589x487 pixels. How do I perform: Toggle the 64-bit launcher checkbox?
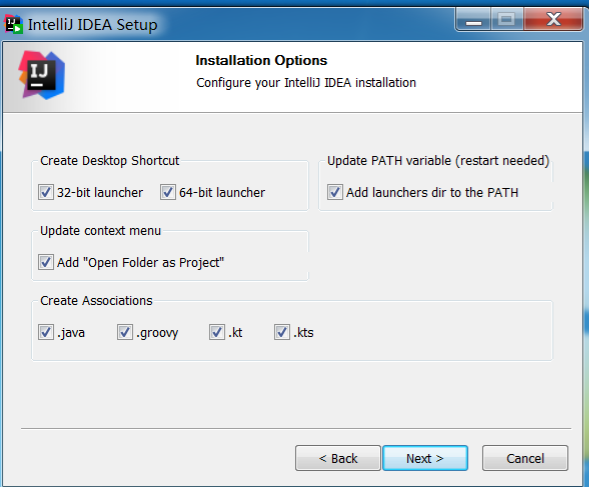(168, 192)
